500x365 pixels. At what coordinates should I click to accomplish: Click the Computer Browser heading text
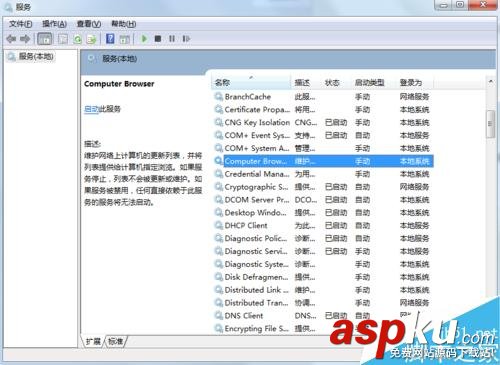[119, 84]
